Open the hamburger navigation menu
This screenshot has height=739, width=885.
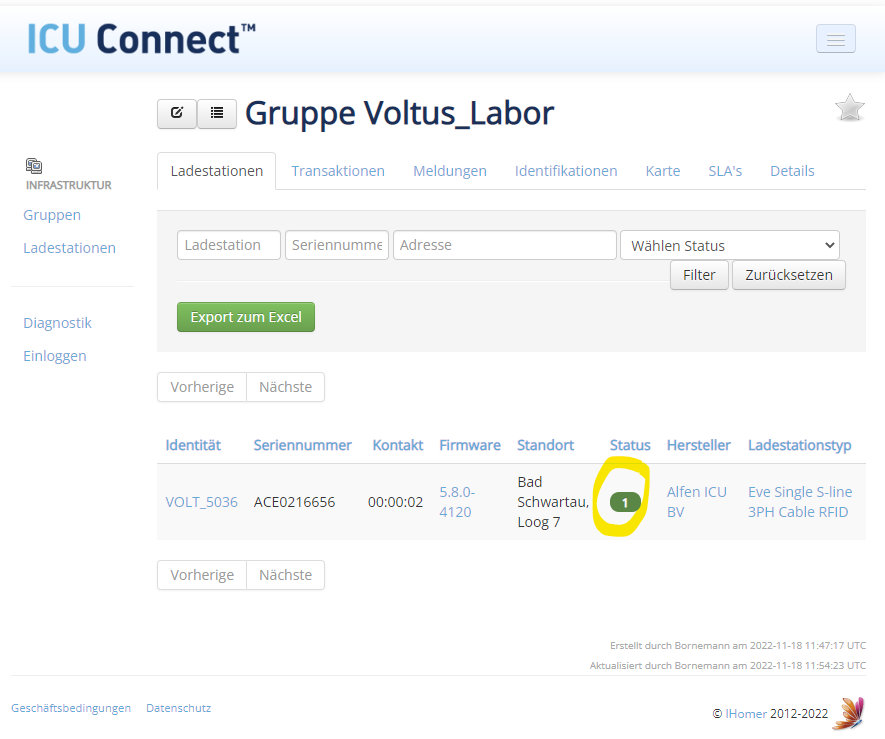tap(835, 39)
